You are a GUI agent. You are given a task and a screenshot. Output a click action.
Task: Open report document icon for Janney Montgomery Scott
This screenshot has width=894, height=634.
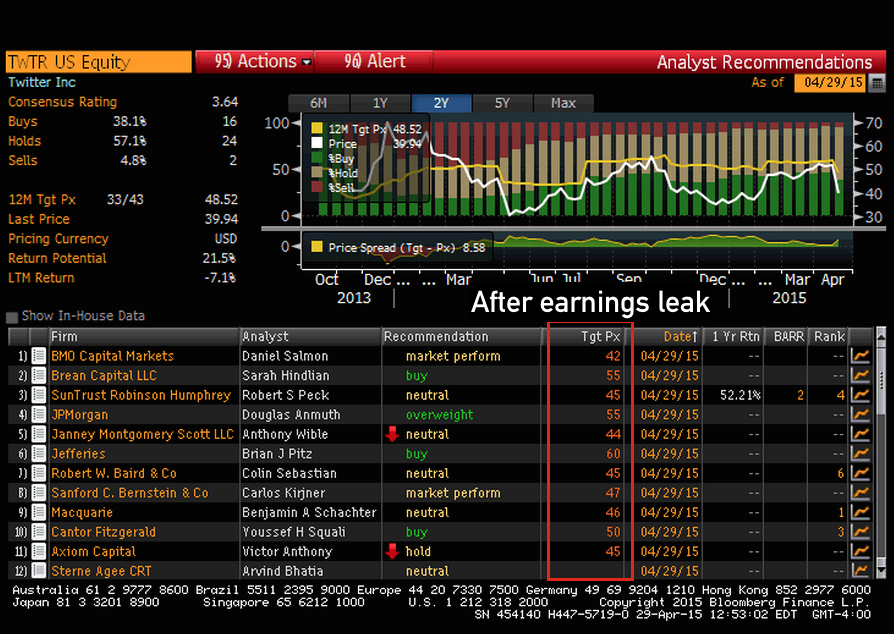pos(39,434)
